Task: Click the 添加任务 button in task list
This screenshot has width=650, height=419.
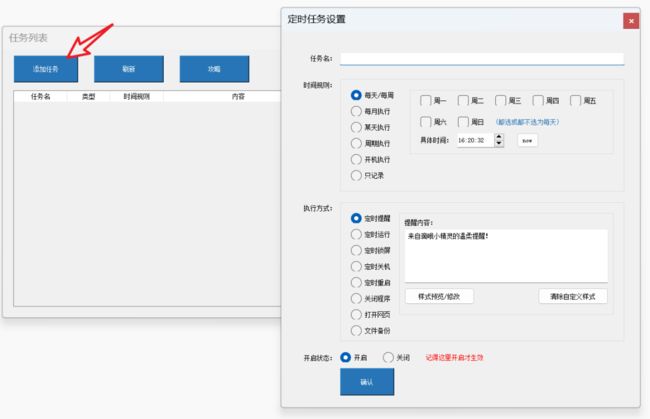Action: [46, 69]
